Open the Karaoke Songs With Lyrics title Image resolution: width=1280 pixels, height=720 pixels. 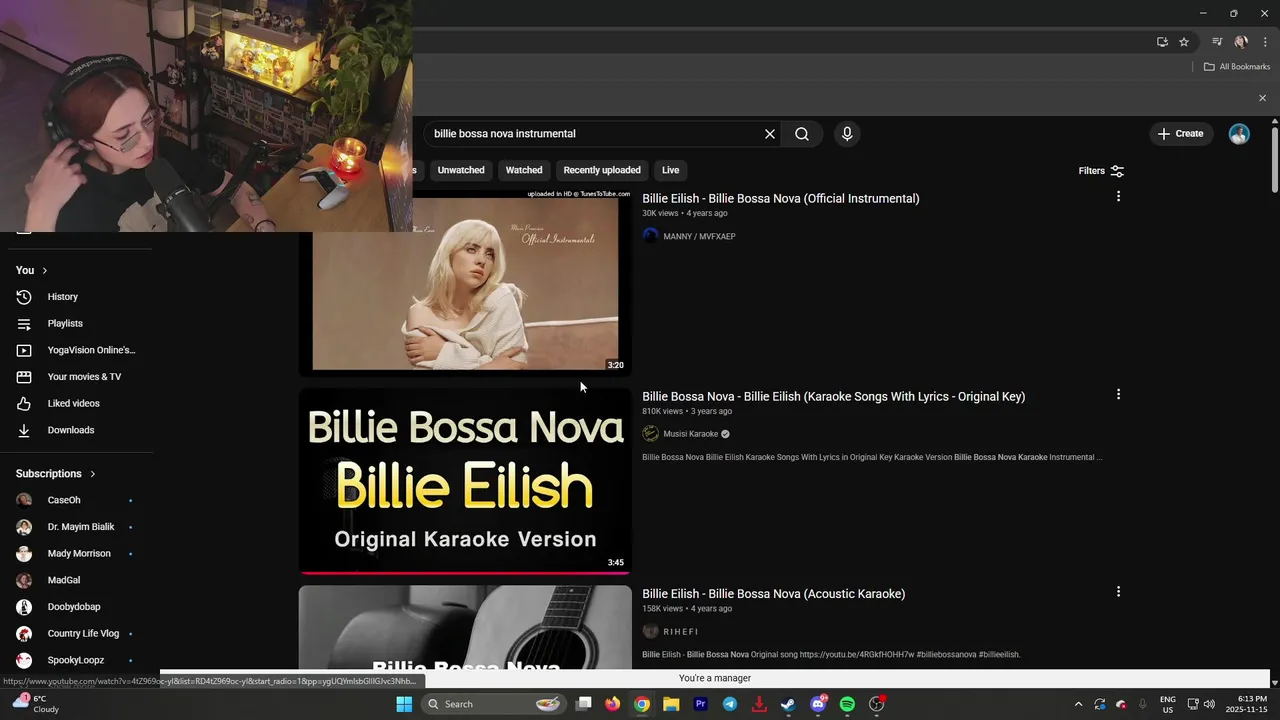coord(833,396)
